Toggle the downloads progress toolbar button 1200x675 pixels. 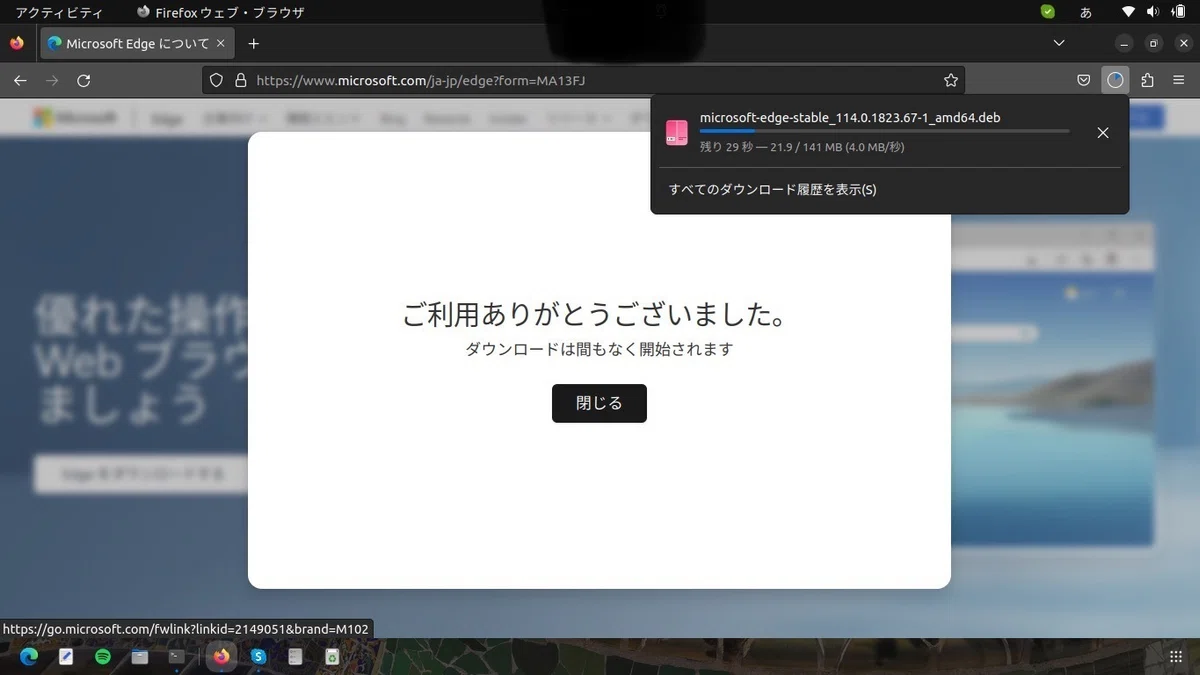[x=1116, y=81]
